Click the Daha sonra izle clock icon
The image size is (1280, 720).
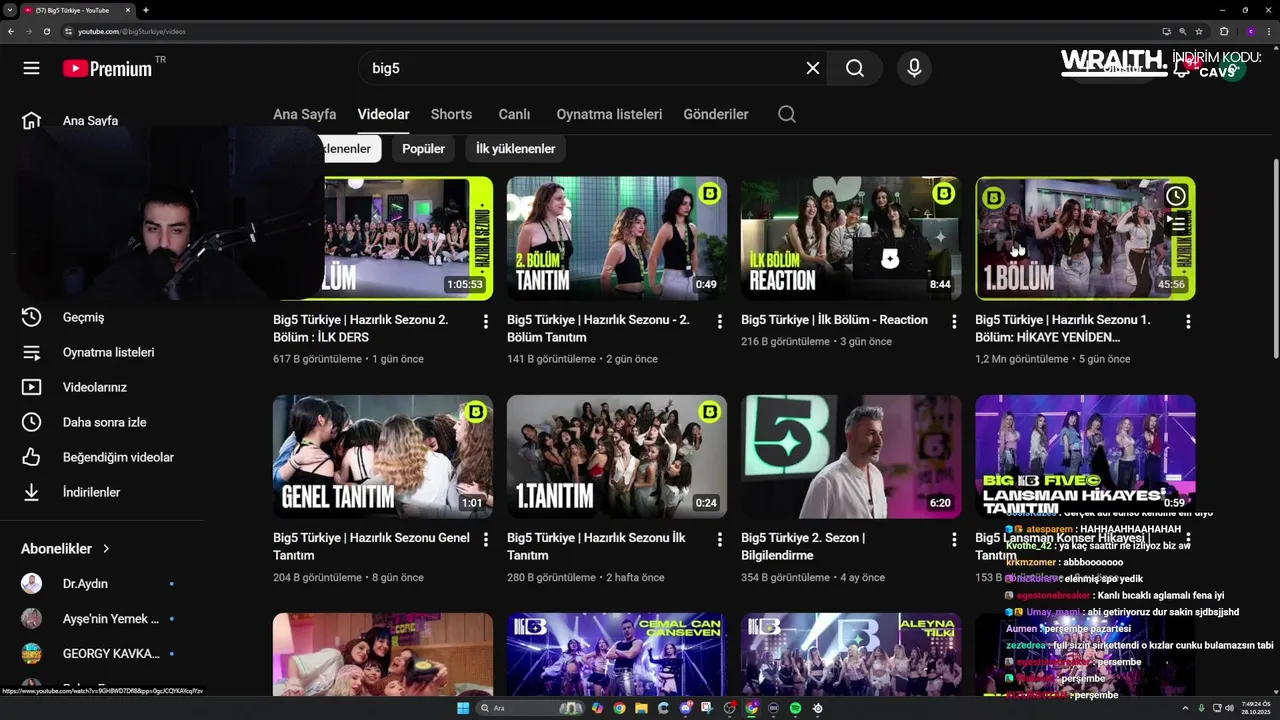pos(31,422)
